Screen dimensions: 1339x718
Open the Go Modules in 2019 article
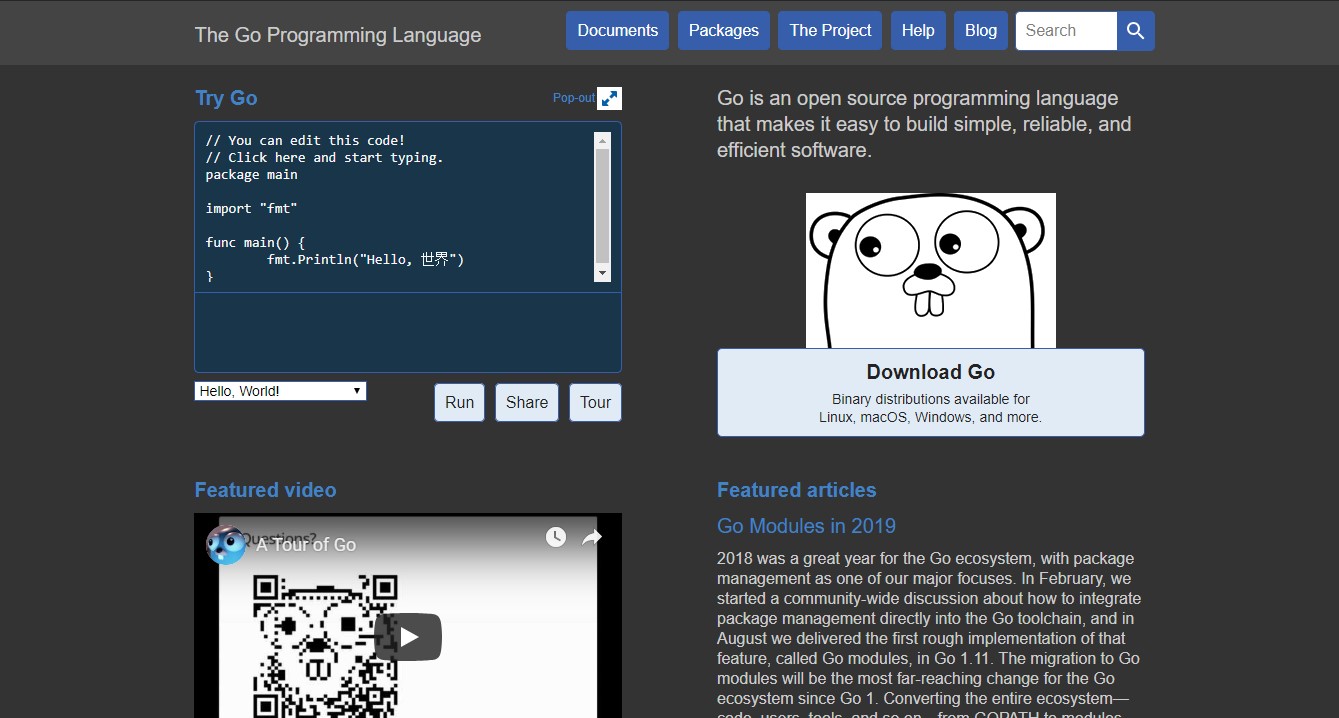[806, 526]
